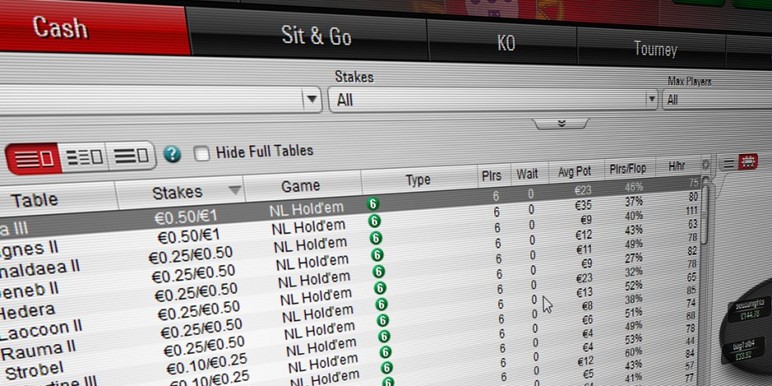
Task: Activate the red table-view preview icon
Action: coord(747,161)
